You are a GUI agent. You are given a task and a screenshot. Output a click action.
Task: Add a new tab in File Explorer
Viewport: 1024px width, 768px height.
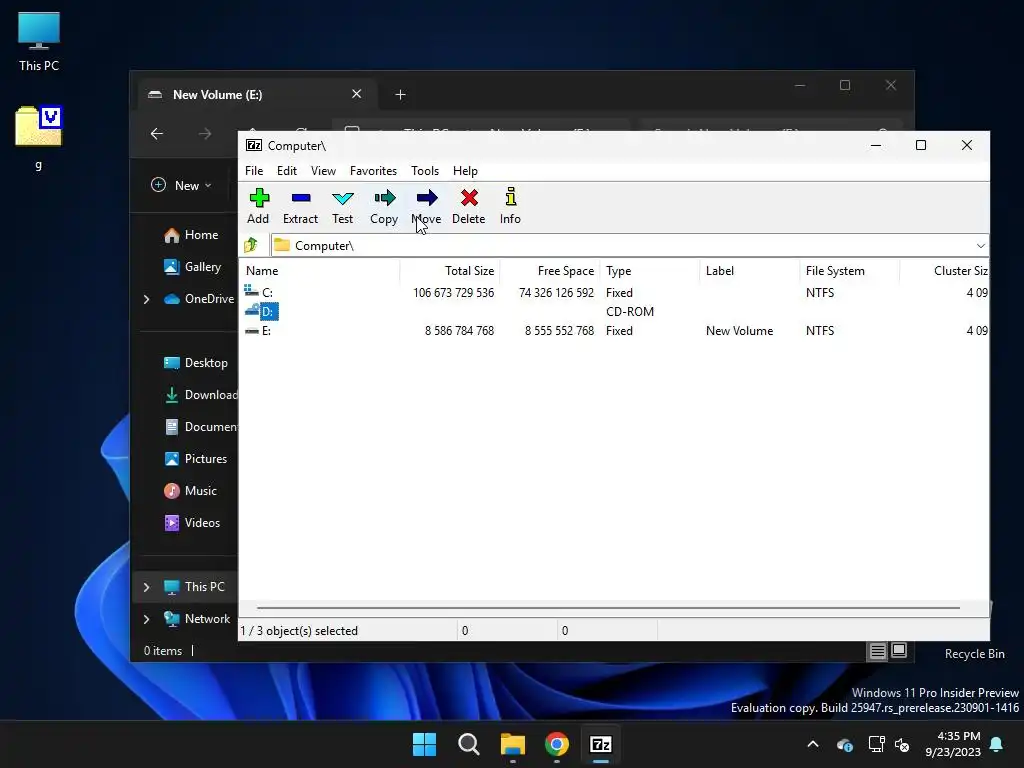pyautogui.click(x=400, y=95)
